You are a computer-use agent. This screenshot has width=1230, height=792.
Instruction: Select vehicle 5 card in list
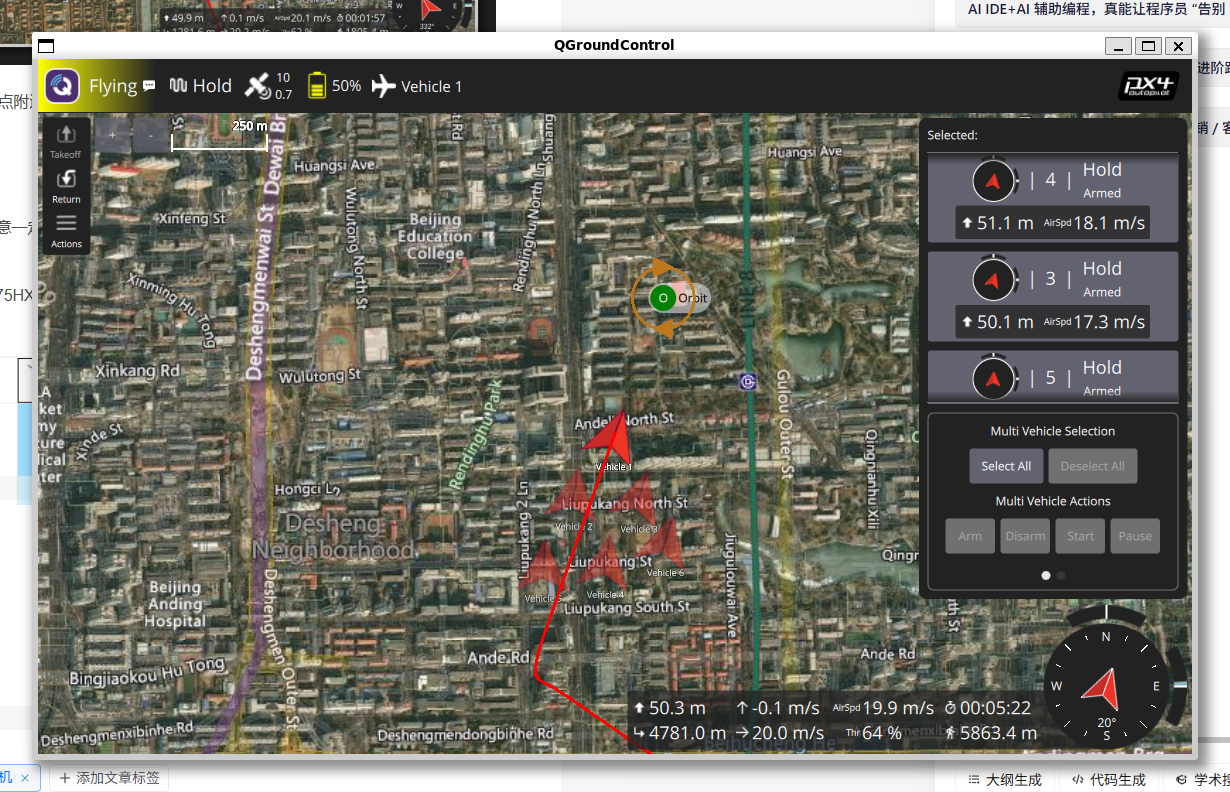[x=1052, y=376]
